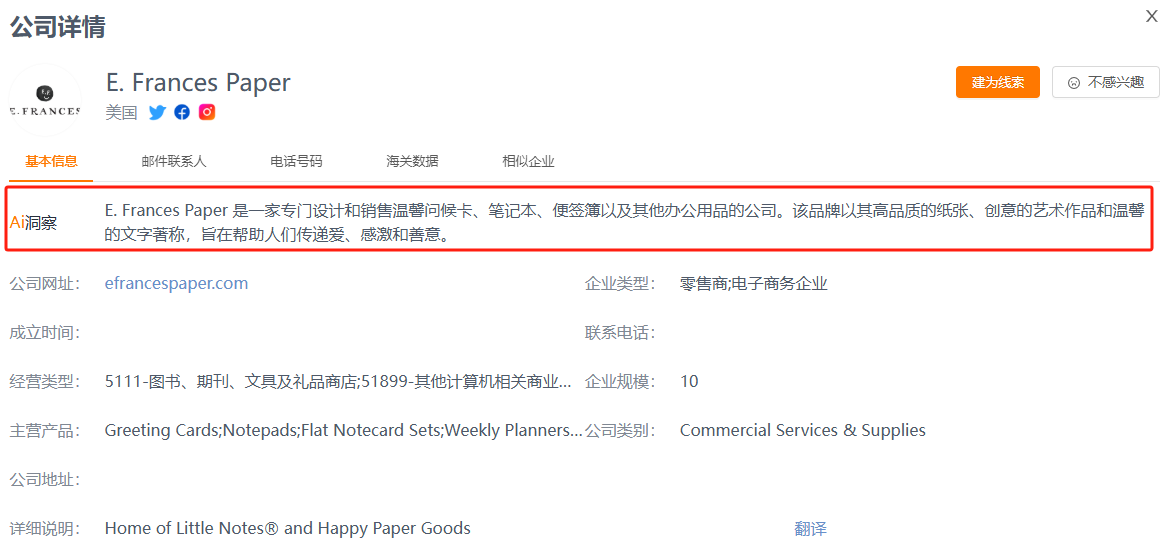Viewport: 1171px width, 548px height.
Task: Click the 公司类别 field label
Action: click(x=619, y=431)
